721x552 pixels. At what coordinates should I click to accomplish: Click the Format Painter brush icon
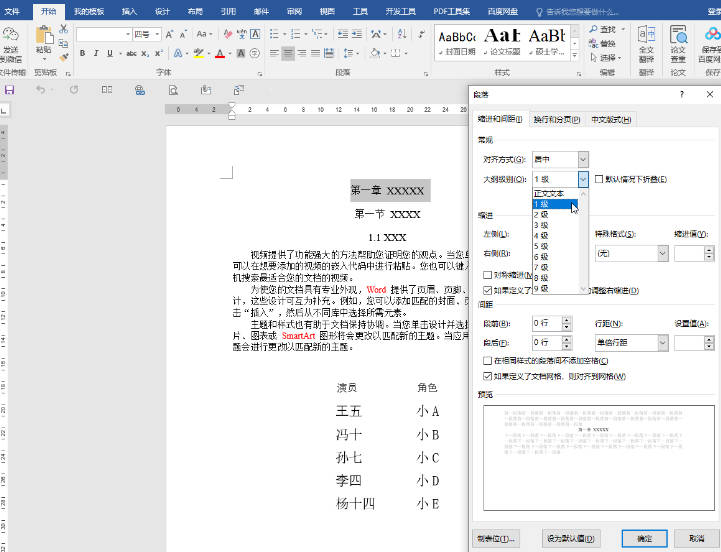coord(63,58)
